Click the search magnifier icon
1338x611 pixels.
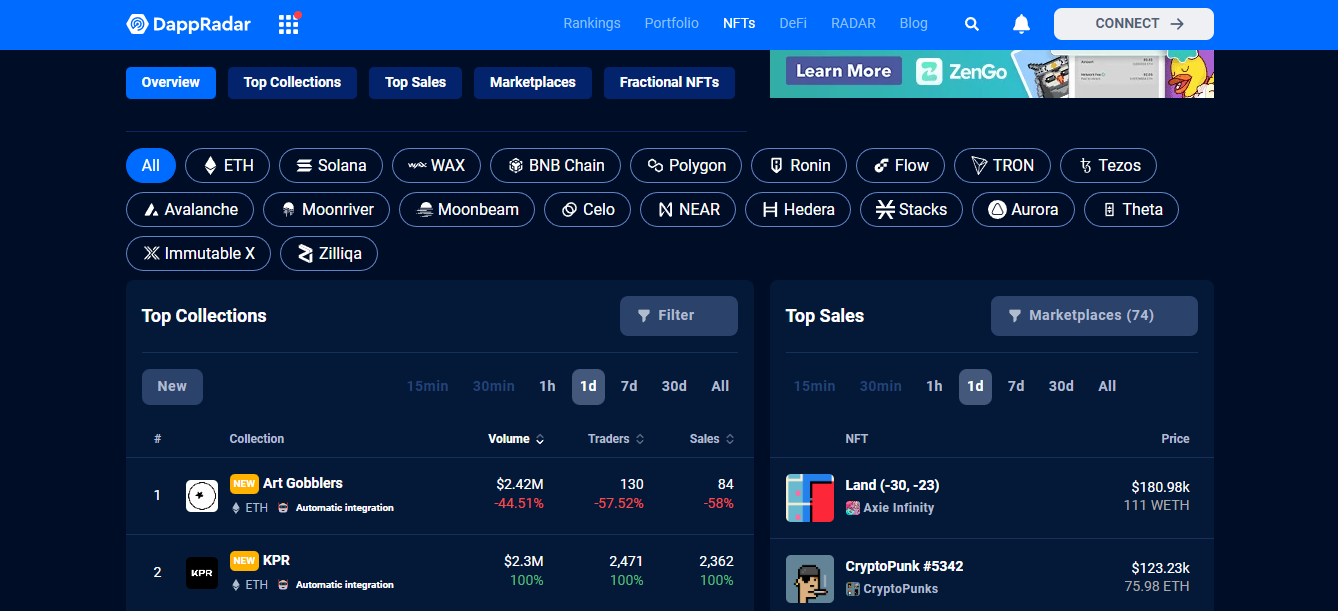(x=972, y=24)
